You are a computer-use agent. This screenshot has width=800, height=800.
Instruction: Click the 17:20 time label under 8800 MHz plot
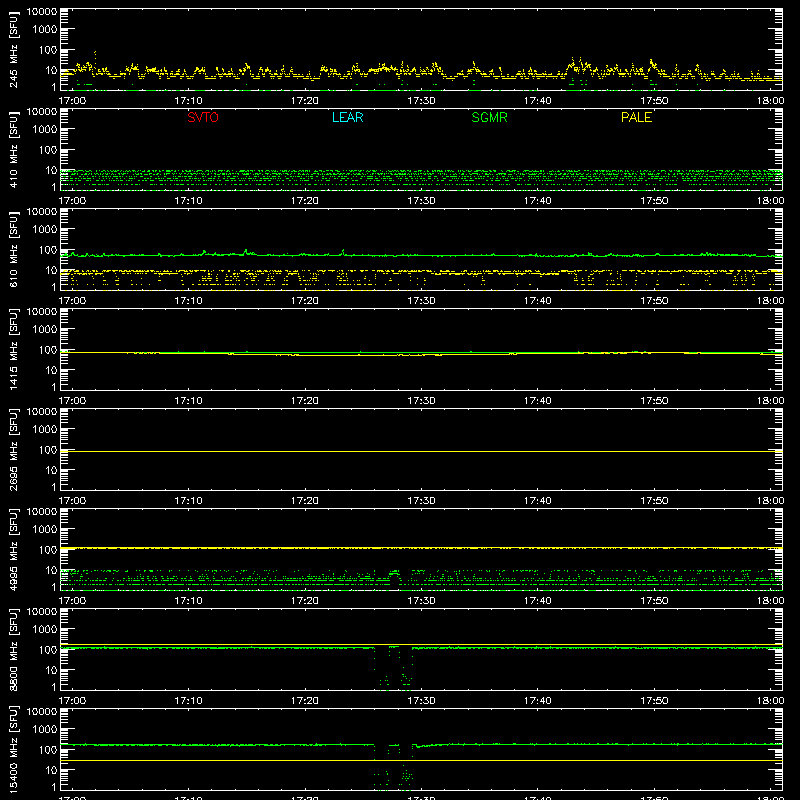tap(305, 701)
